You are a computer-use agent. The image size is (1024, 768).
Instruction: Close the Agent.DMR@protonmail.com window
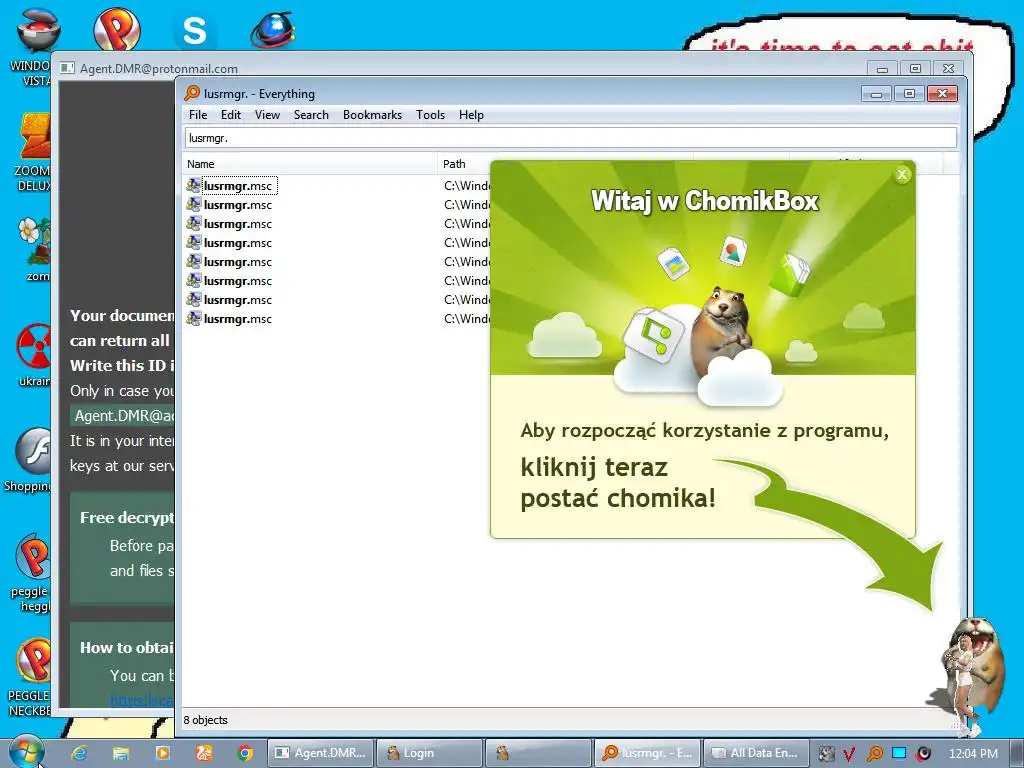point(948,68)
